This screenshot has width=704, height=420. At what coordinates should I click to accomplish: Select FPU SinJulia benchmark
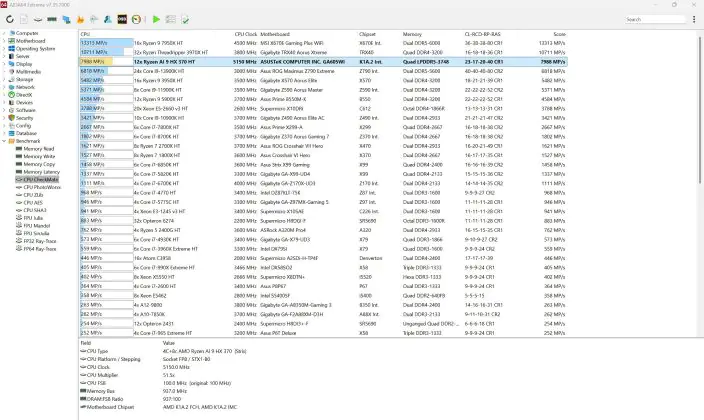point(36,233)
